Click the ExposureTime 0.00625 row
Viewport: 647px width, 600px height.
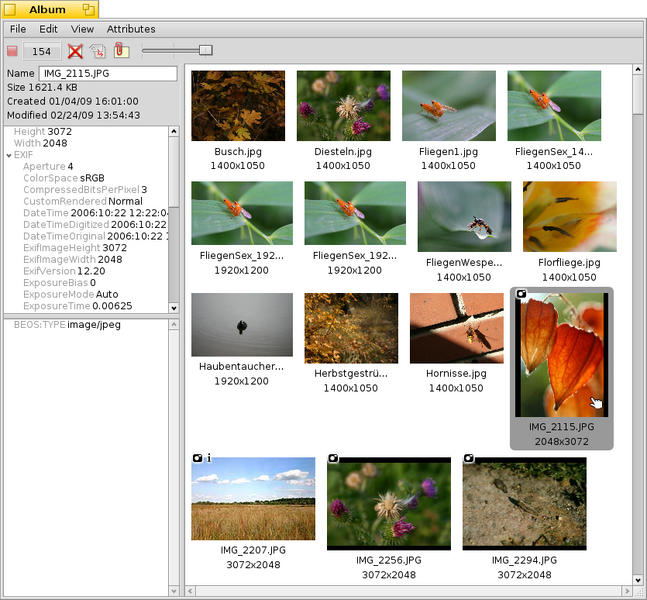pyautogui.click(x=78, y=306)
